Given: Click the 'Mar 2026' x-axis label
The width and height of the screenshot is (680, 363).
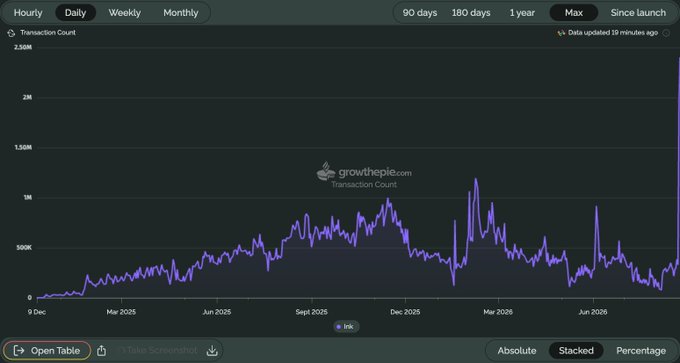Looking at the screenshot, I should tap(498, 312).
